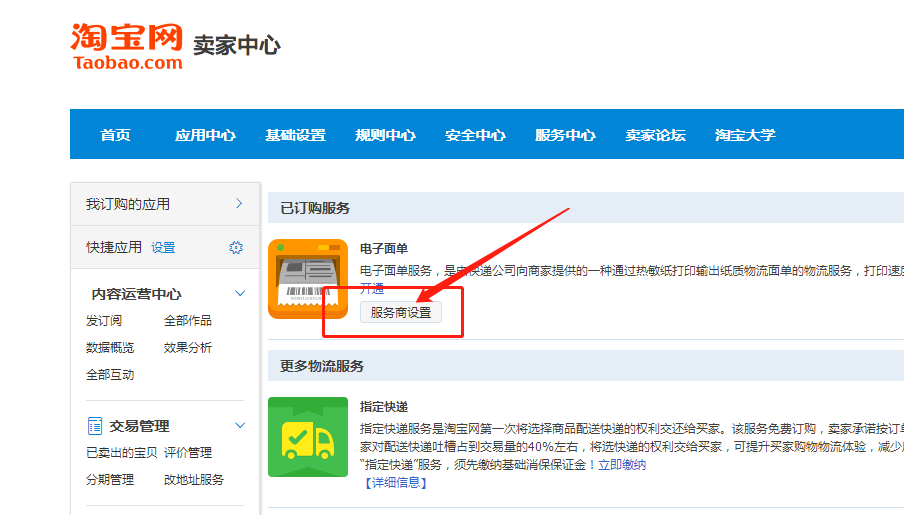Open the 【详细信息】 link

pyautogui.click(x=396, y=483)
